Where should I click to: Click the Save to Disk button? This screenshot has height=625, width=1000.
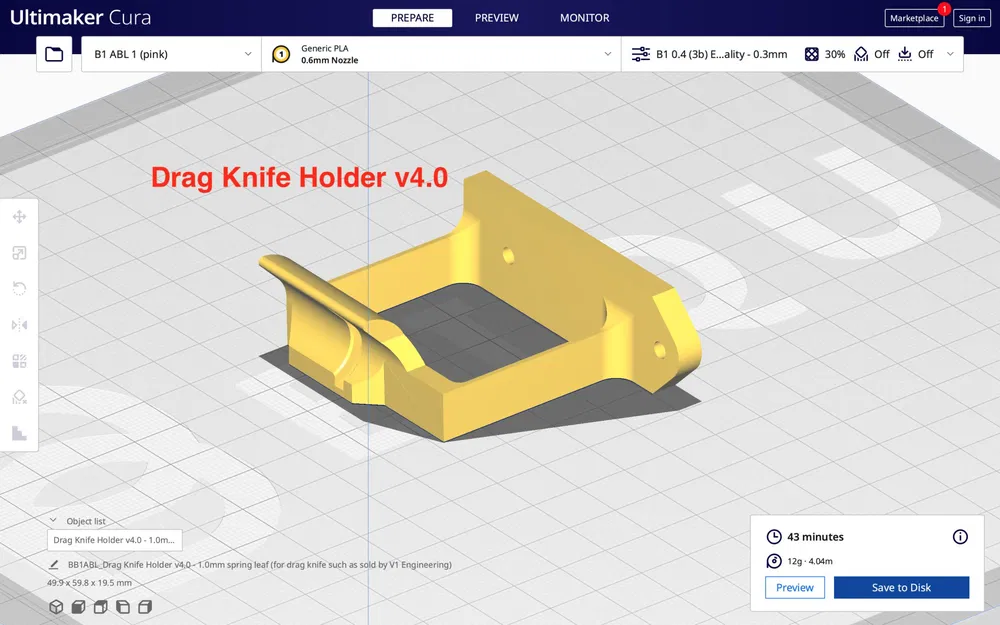click(901, 587)
